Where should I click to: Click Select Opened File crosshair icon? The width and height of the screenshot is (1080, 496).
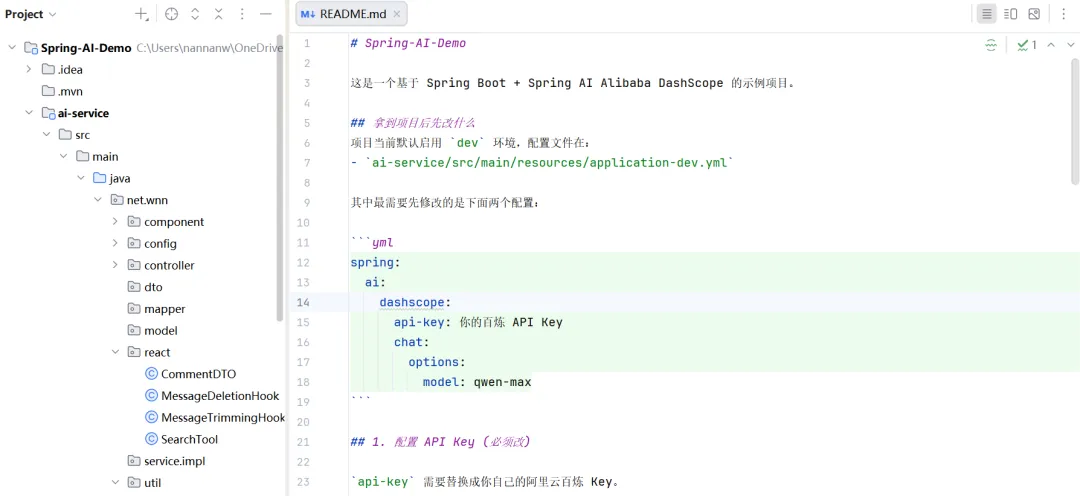pyautogui.click(x=172, y=14)
